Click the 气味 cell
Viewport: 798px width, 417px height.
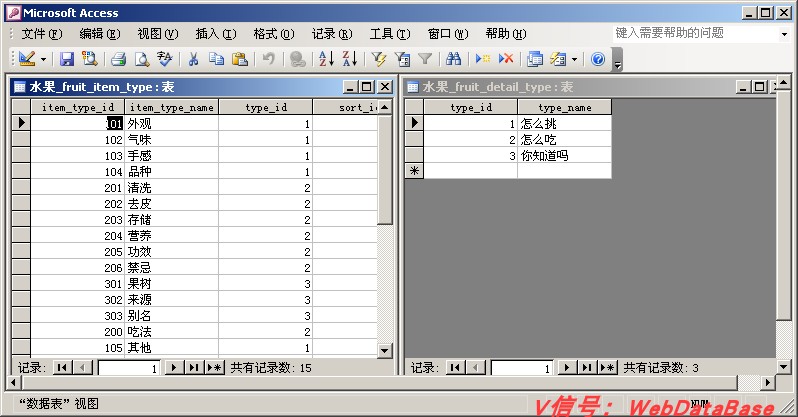172,140
